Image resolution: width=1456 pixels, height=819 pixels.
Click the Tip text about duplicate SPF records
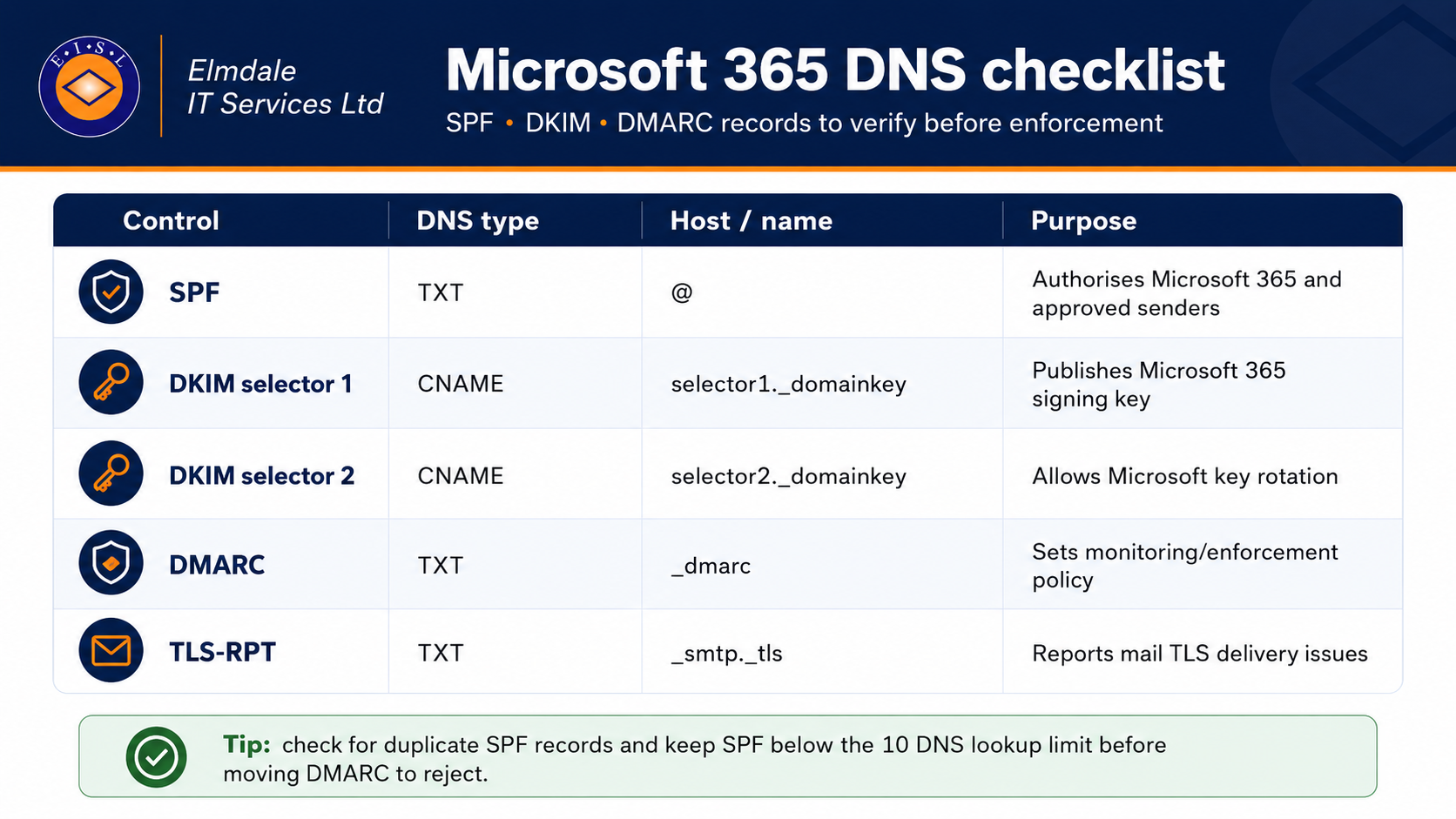694,759
